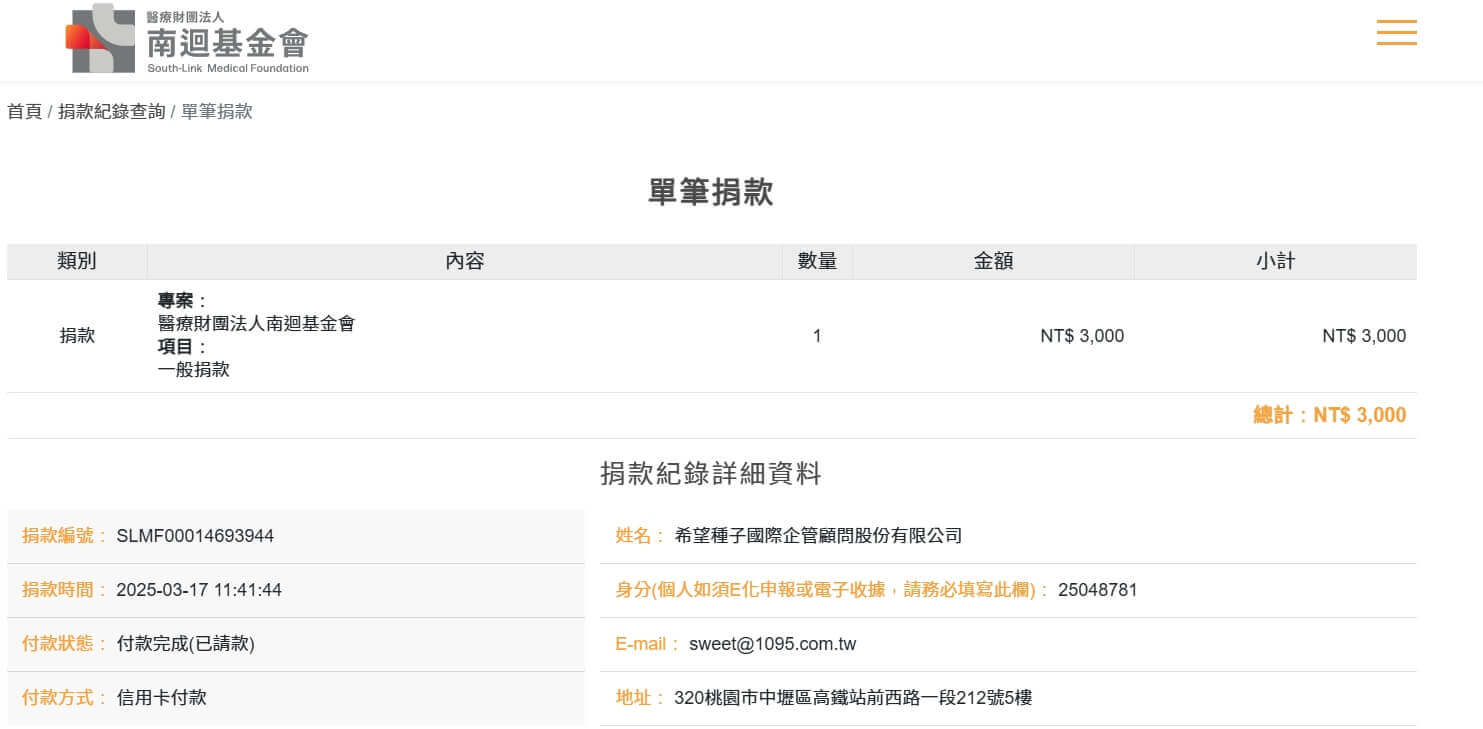Image resolution: width=1483 pixels, height=729 pixels.
Task: Click the 類別 column header
Action: click(x=77, y=262)
